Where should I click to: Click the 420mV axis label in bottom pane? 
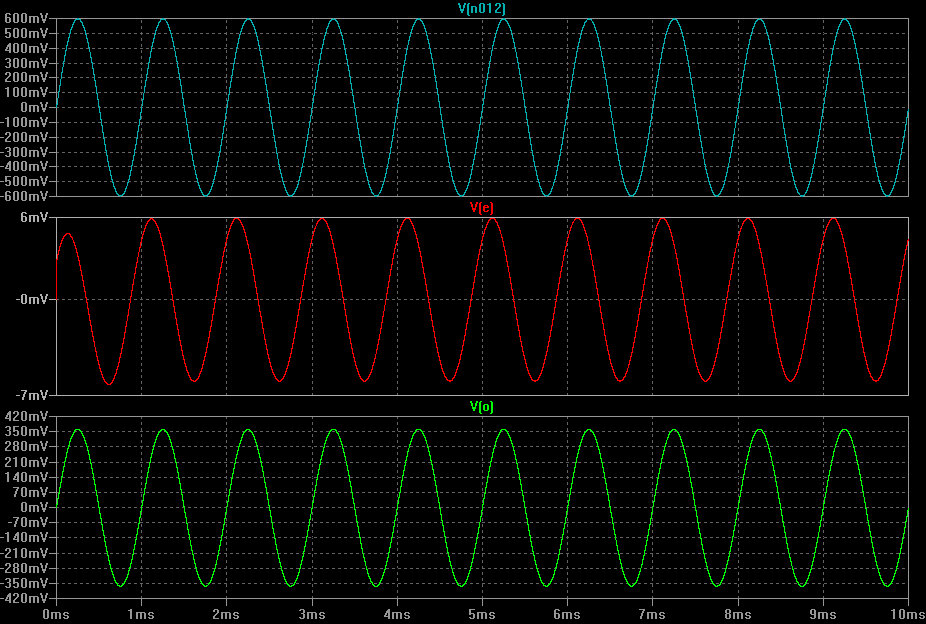[26, 417]
